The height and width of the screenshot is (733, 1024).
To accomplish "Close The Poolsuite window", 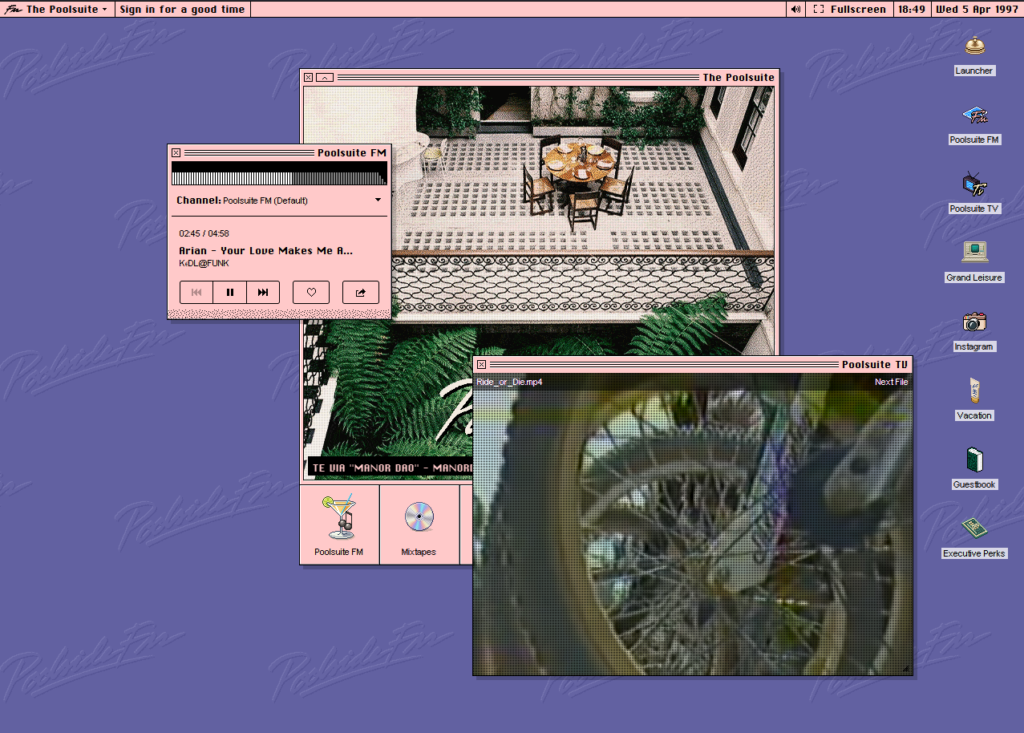I will click(x=308, y=78).
